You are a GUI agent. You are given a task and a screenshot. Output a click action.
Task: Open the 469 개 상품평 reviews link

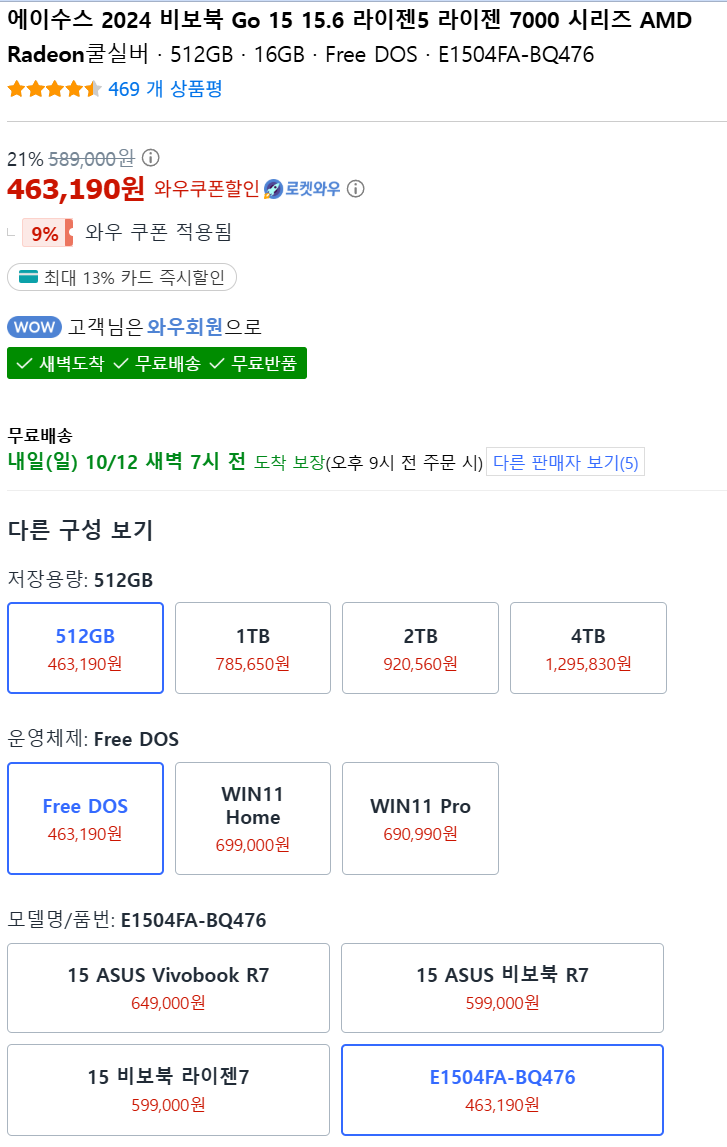165,89
